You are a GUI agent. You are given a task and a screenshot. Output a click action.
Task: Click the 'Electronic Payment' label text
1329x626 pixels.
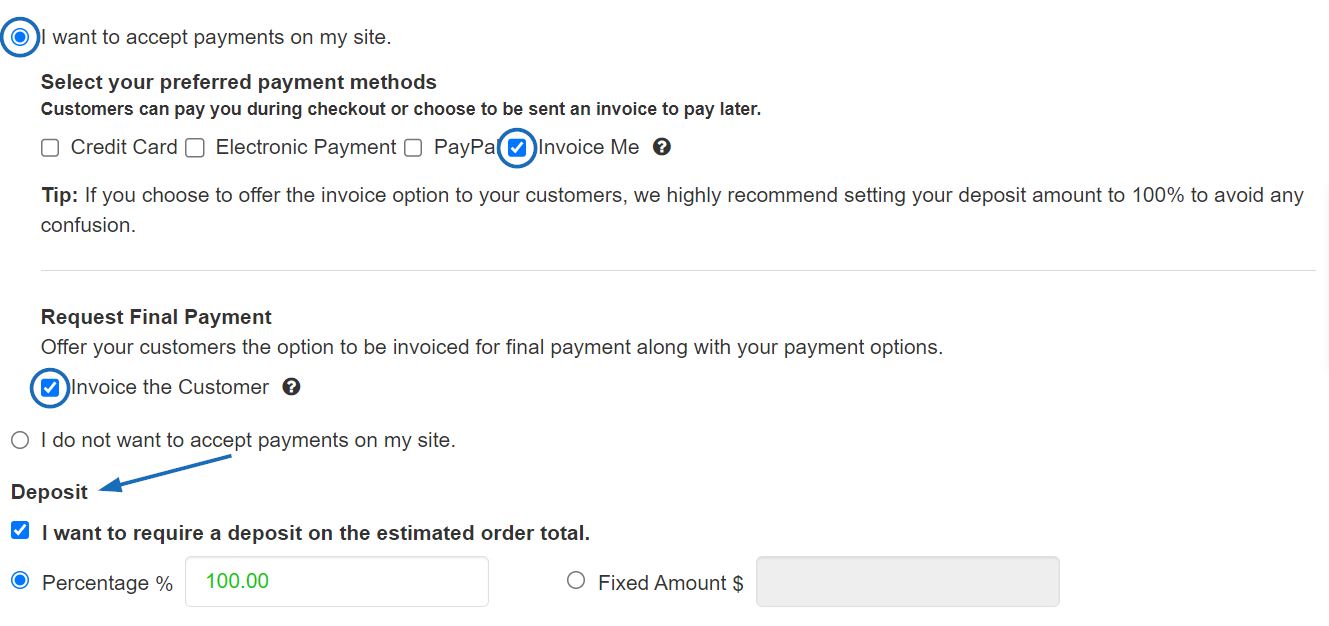click(306, 147)
